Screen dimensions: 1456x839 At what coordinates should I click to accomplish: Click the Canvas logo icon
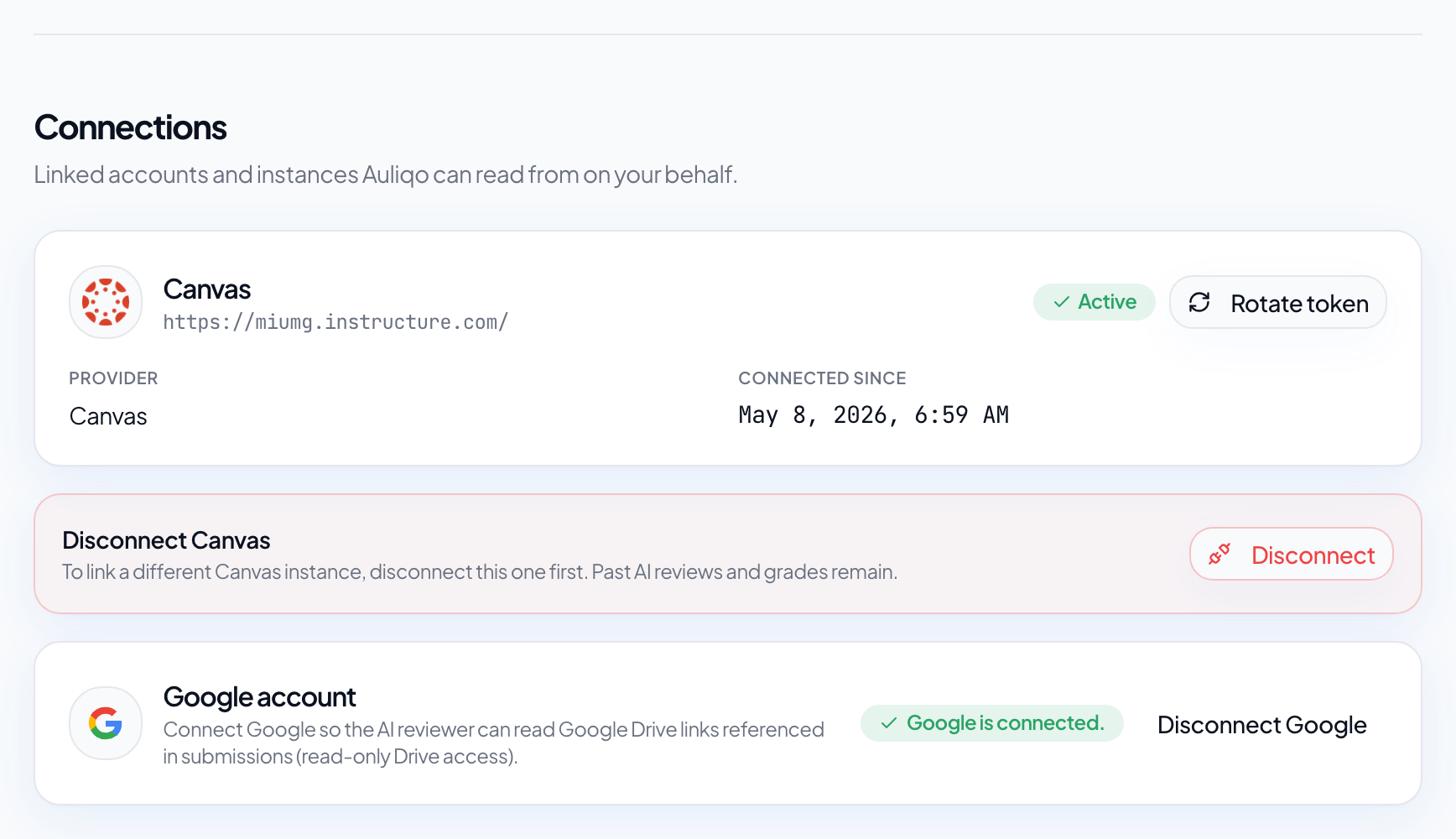point(106,302)
